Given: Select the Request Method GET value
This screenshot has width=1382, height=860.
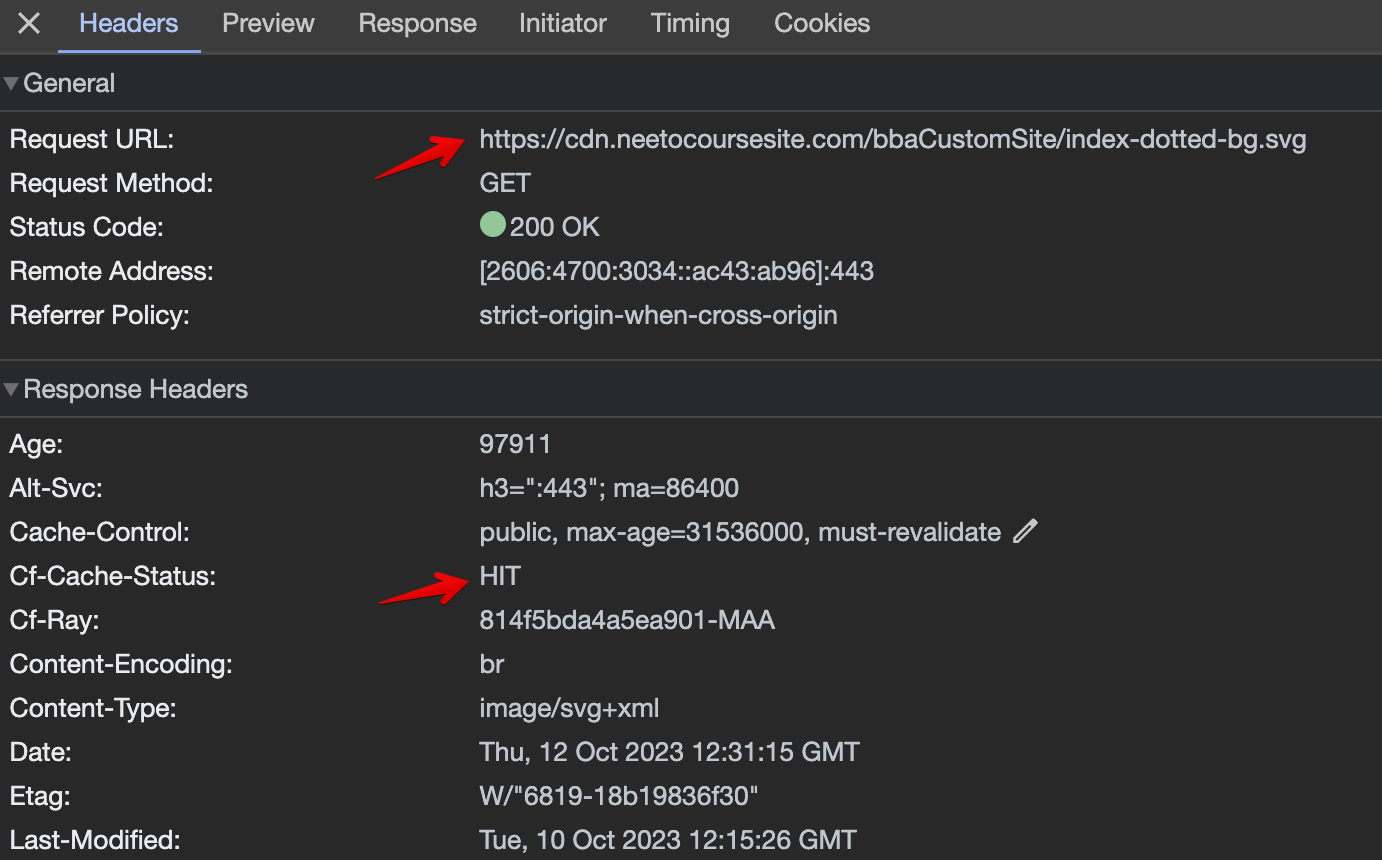Looking at the screenshot, I should 504,182.
